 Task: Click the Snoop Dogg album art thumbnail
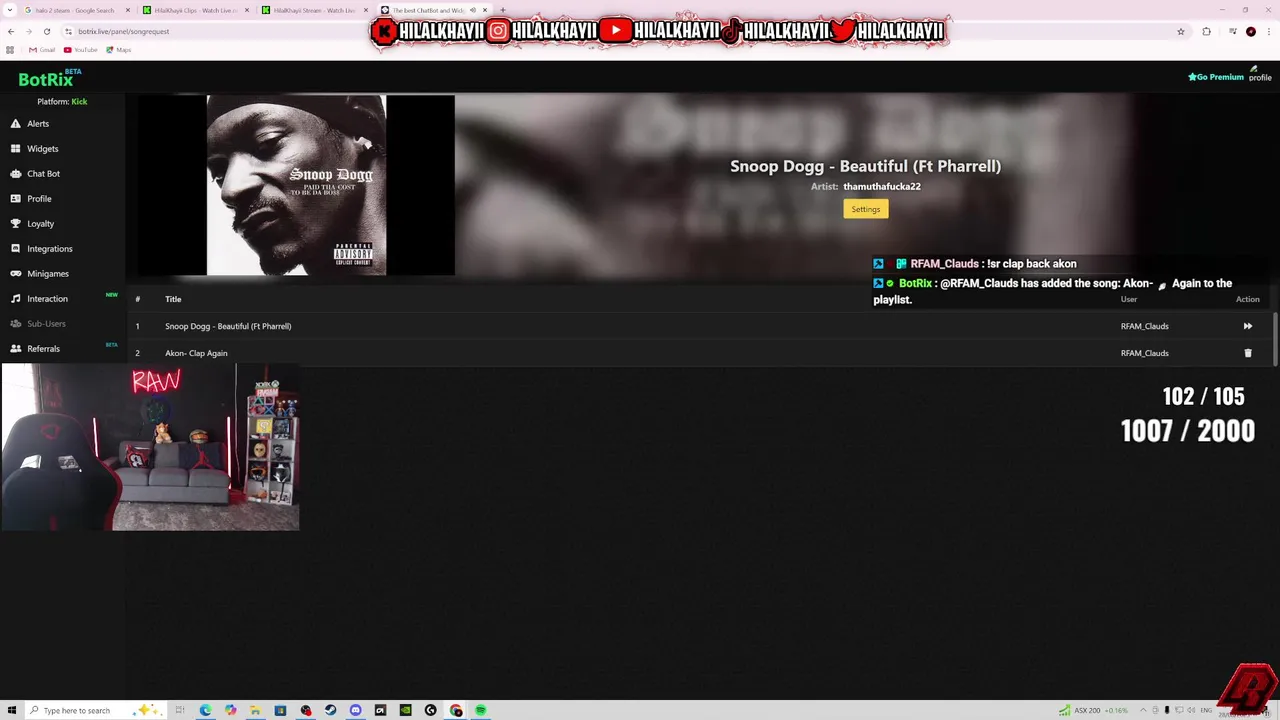coord(296,185)
